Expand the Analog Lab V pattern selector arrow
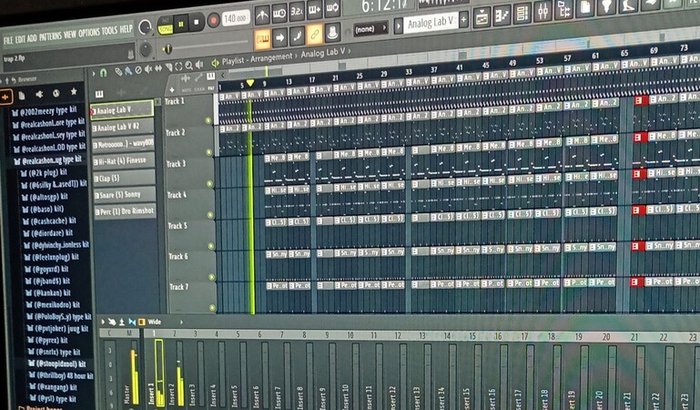This screenshot has width=700, height=410. point(399,26)
